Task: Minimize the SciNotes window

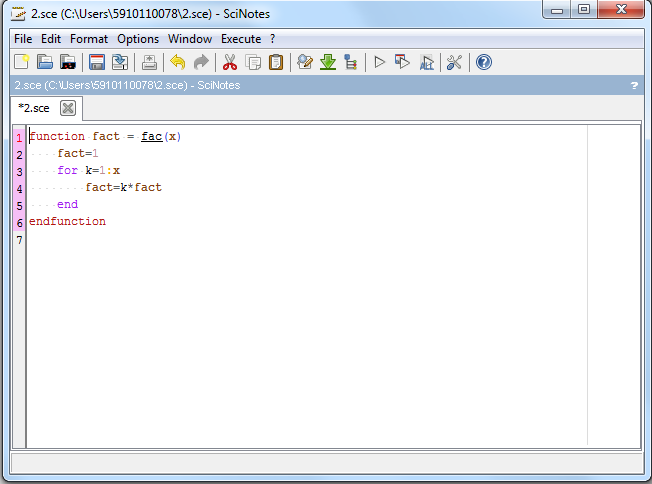Action: 557,9
